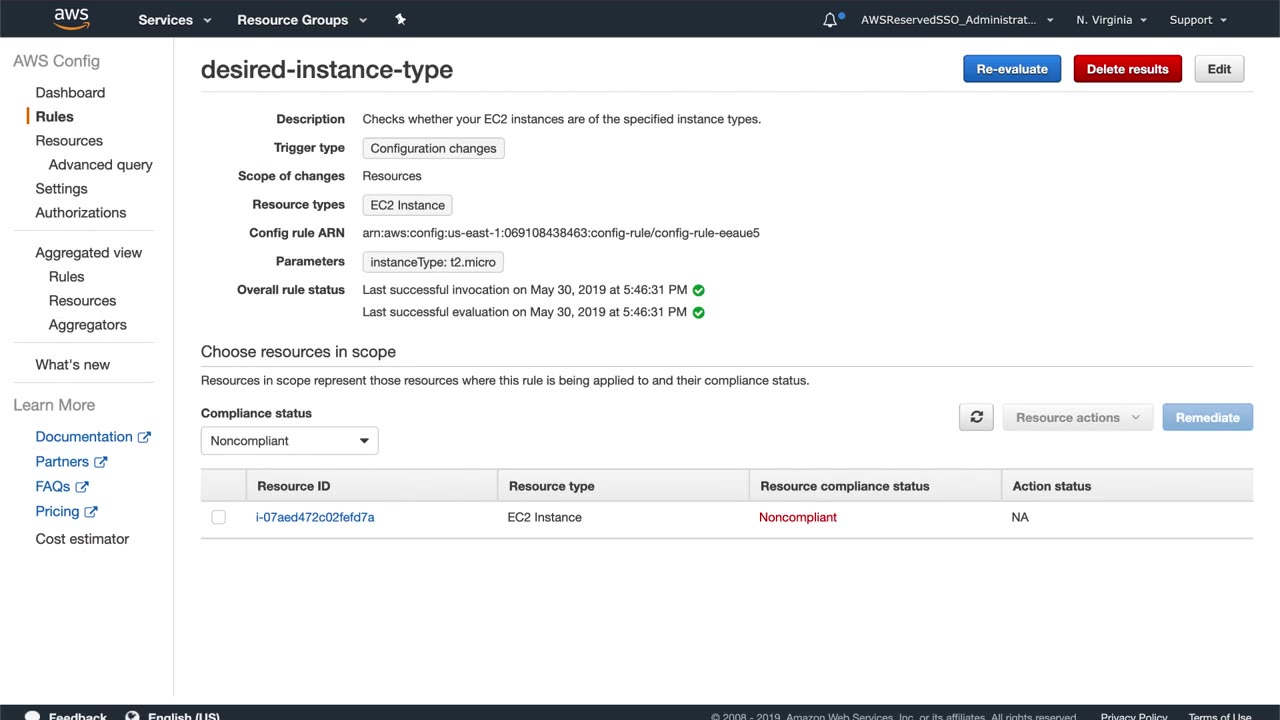Click the Edit rule button
Screen dimensions: 1280x720
pyautogui.click(x=1218, y=69)
